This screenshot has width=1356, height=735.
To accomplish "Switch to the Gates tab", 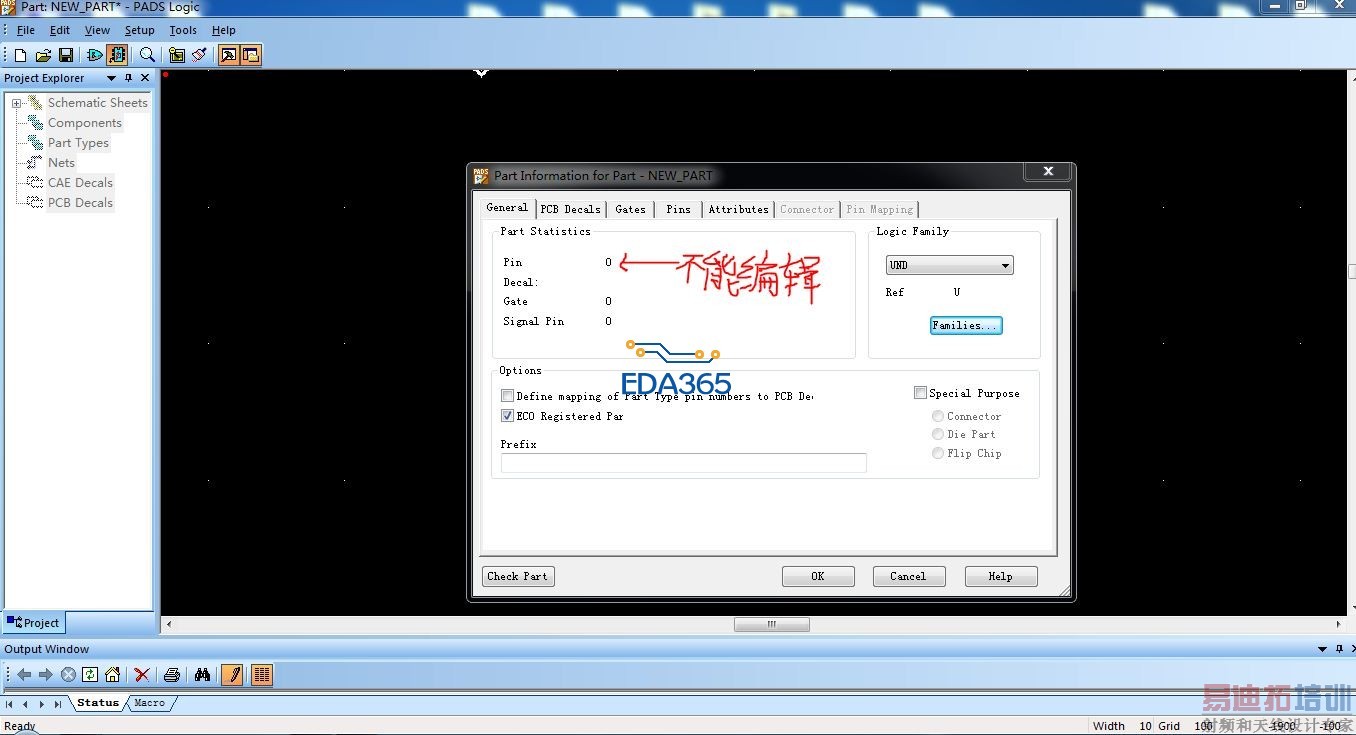I will (x=630, y=209).
